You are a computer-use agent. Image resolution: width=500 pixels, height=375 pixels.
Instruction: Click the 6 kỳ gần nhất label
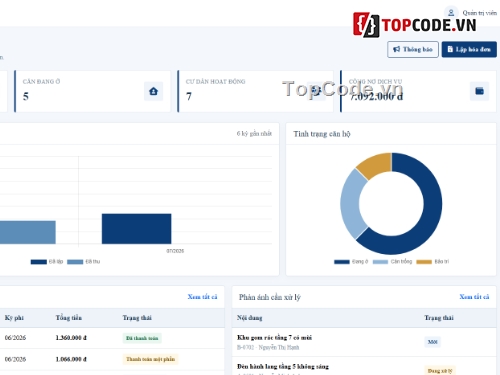coord(254,133)
